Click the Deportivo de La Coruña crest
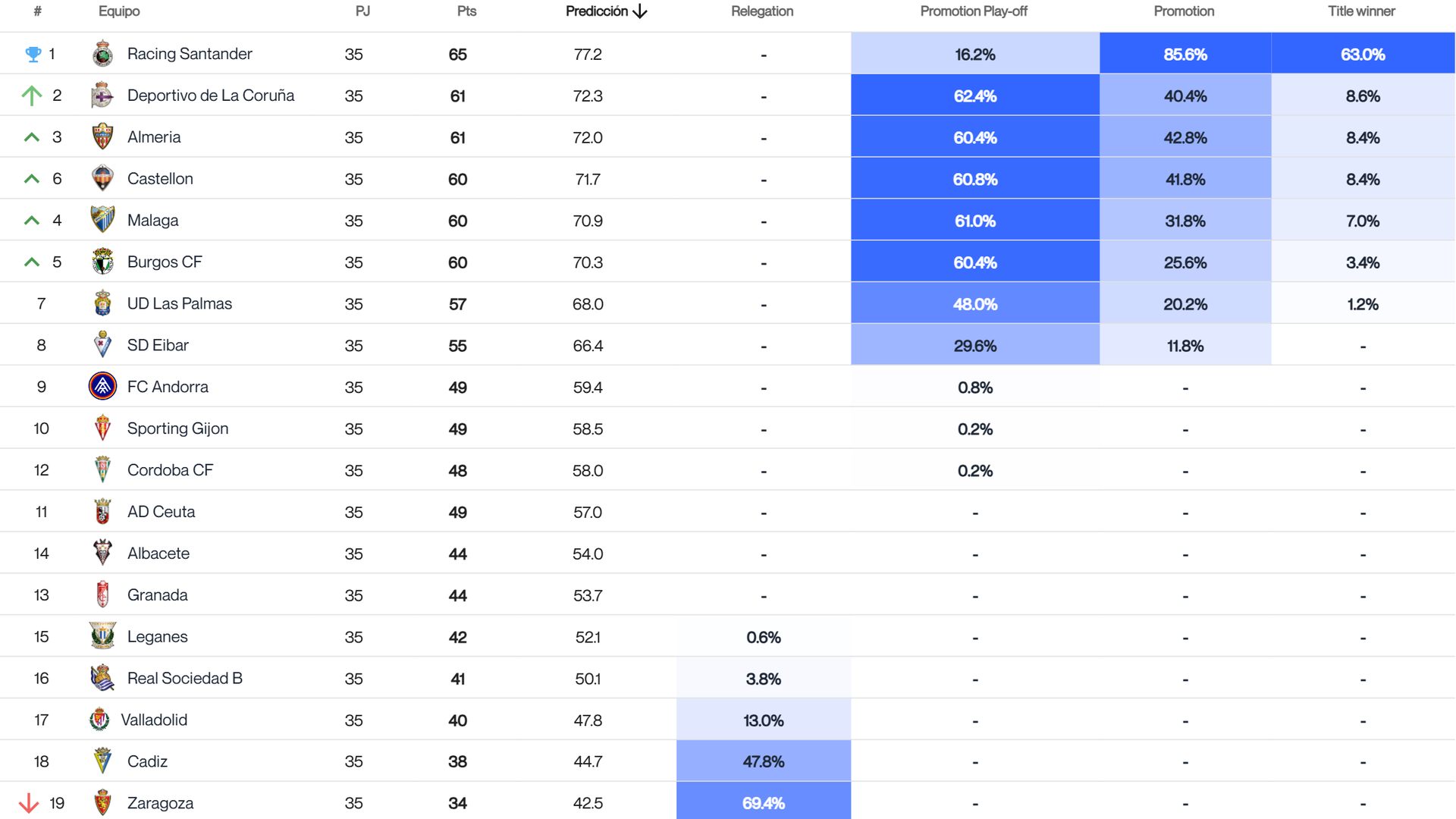This screenshot has height=819, width=1456. pos(102,96)
